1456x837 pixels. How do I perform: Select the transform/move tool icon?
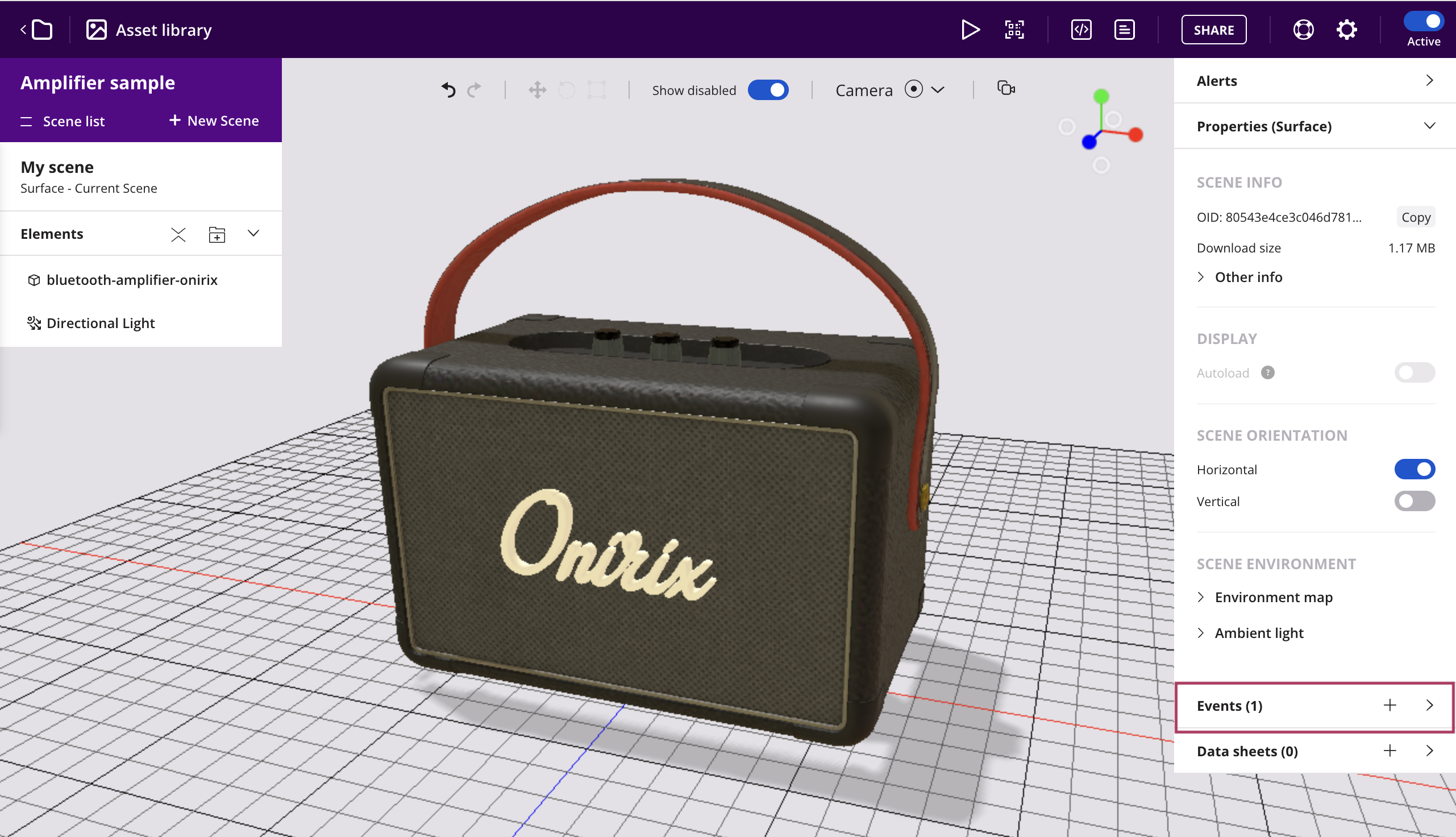pyautogui.click(x=537, y=90)
